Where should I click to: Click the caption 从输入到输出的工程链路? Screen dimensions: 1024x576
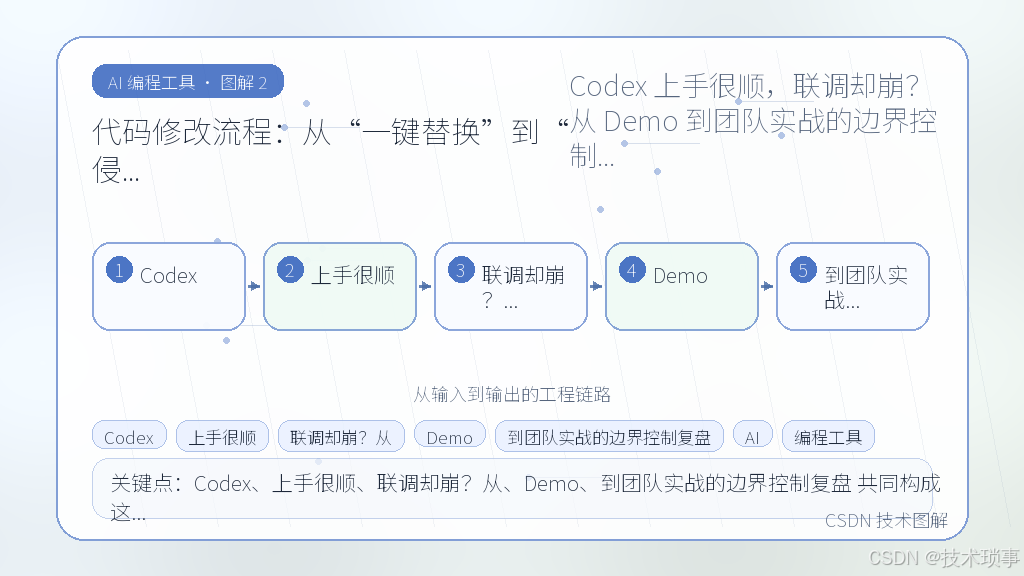(512, 394)
